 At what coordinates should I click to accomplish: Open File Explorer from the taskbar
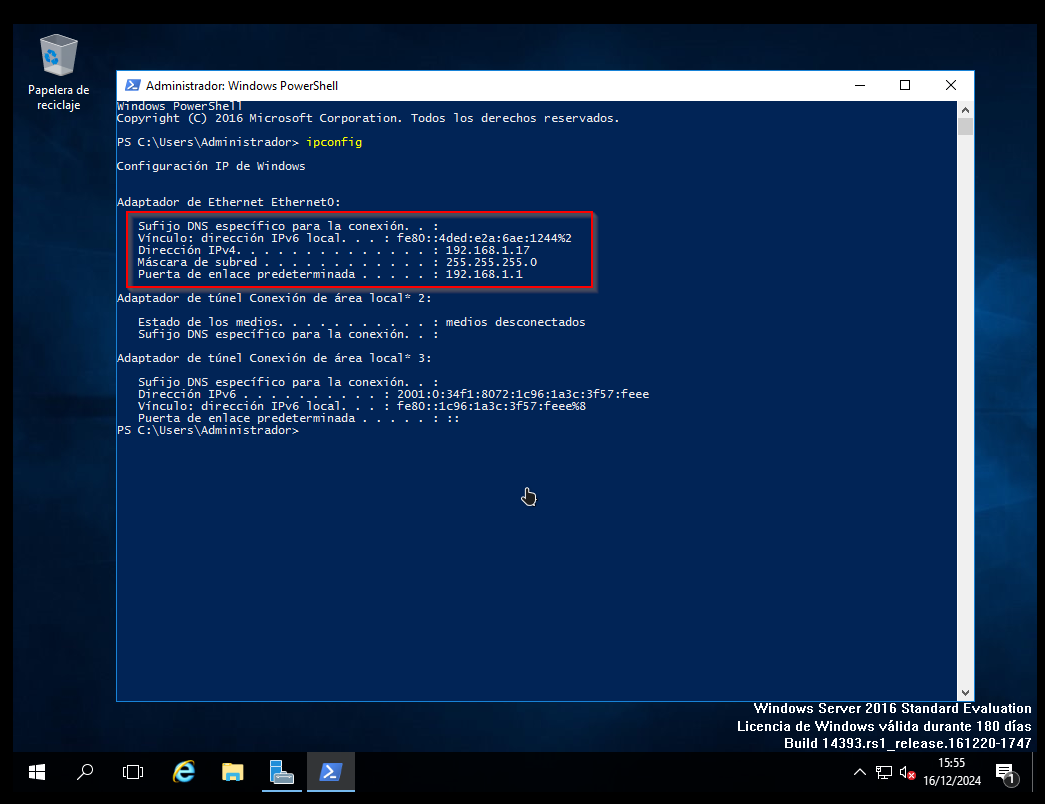tap(233, 772)
